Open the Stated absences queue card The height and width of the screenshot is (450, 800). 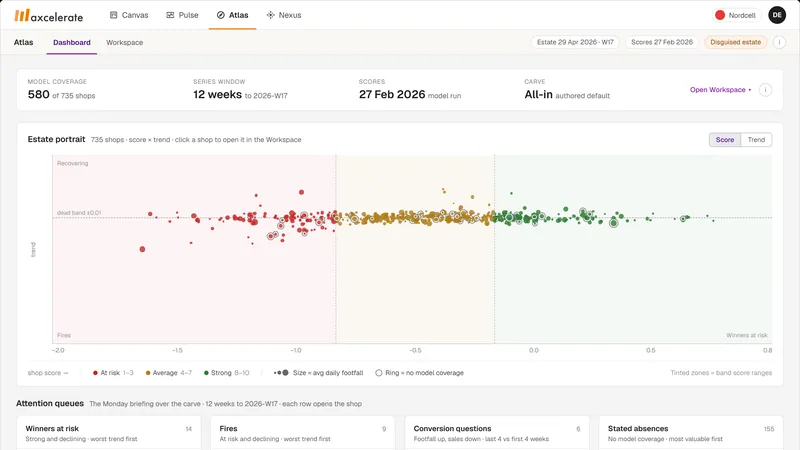(x=691, y=433)
